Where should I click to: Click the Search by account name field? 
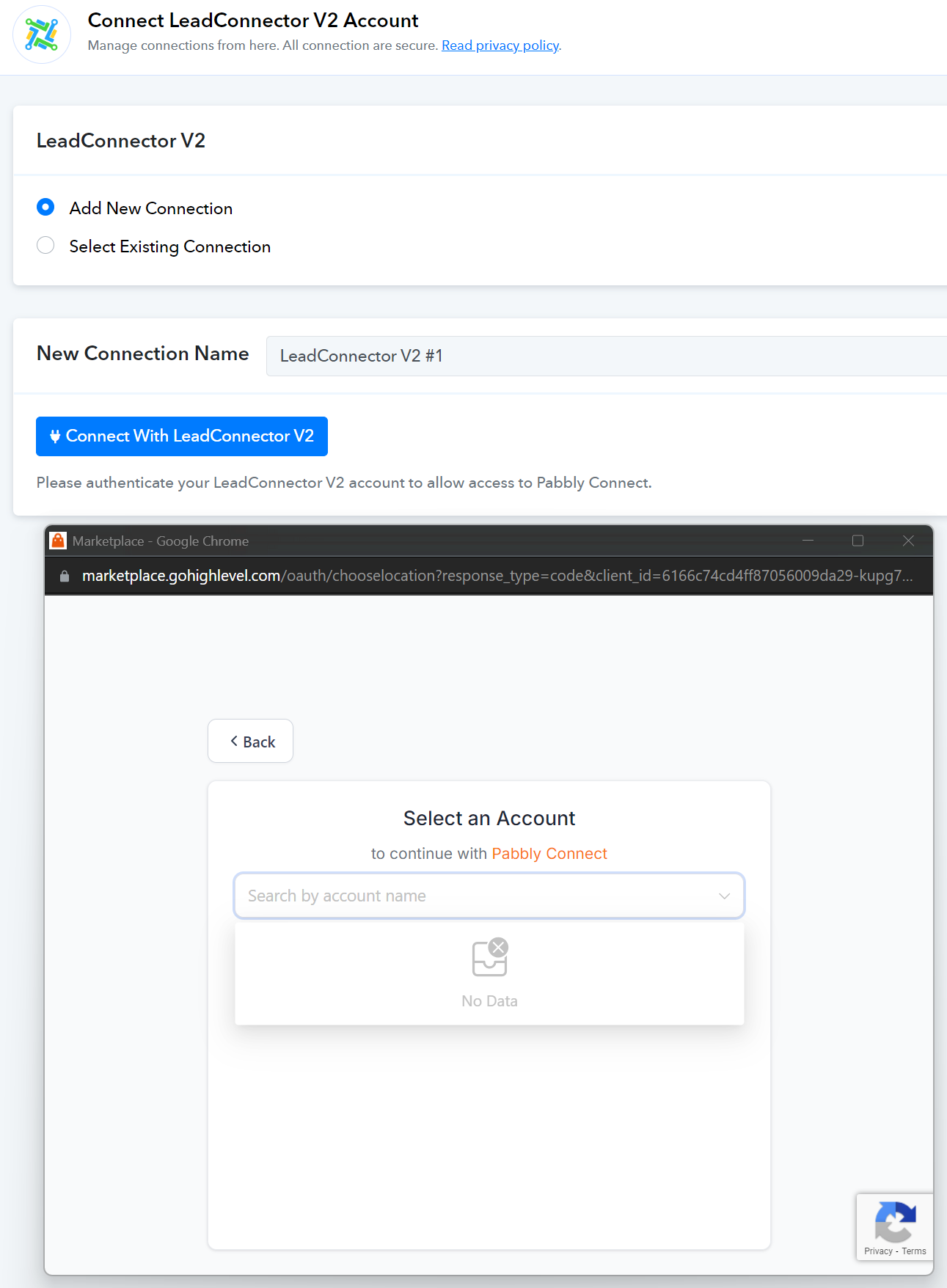point(489,896)
